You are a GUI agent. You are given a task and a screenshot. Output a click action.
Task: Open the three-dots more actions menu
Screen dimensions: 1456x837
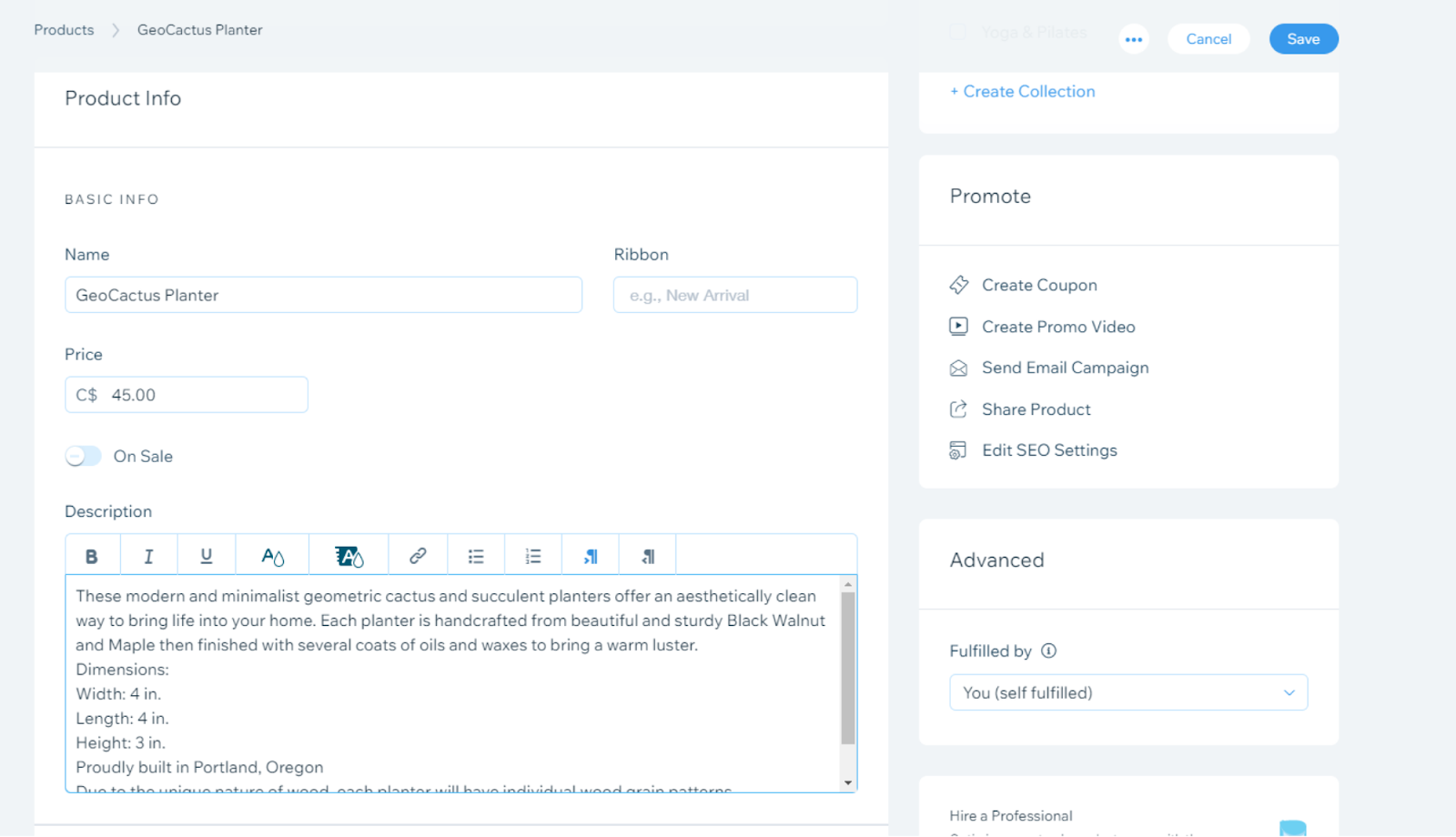point(1134,39)
